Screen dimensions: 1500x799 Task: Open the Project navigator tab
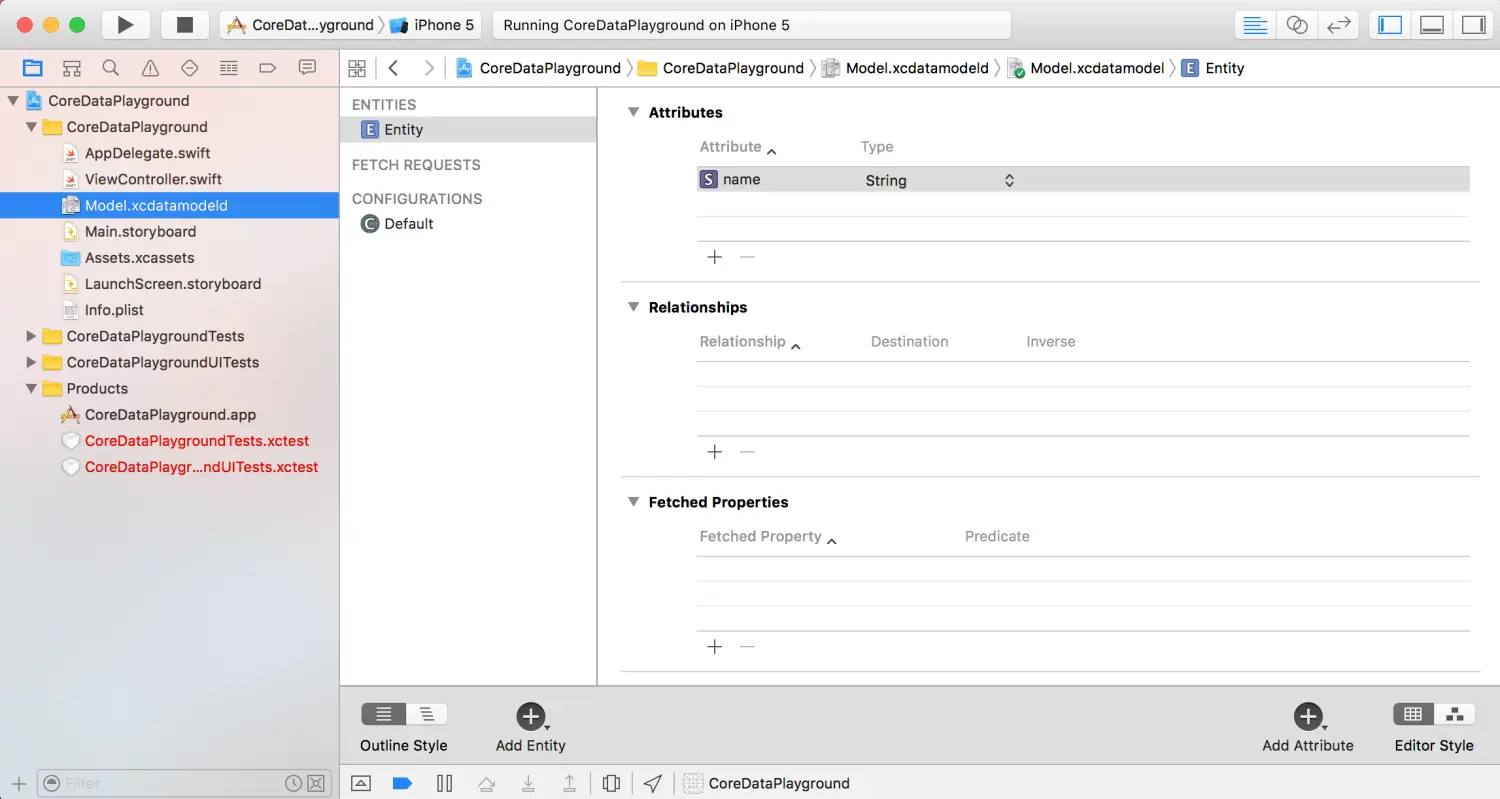coord(33,68)
